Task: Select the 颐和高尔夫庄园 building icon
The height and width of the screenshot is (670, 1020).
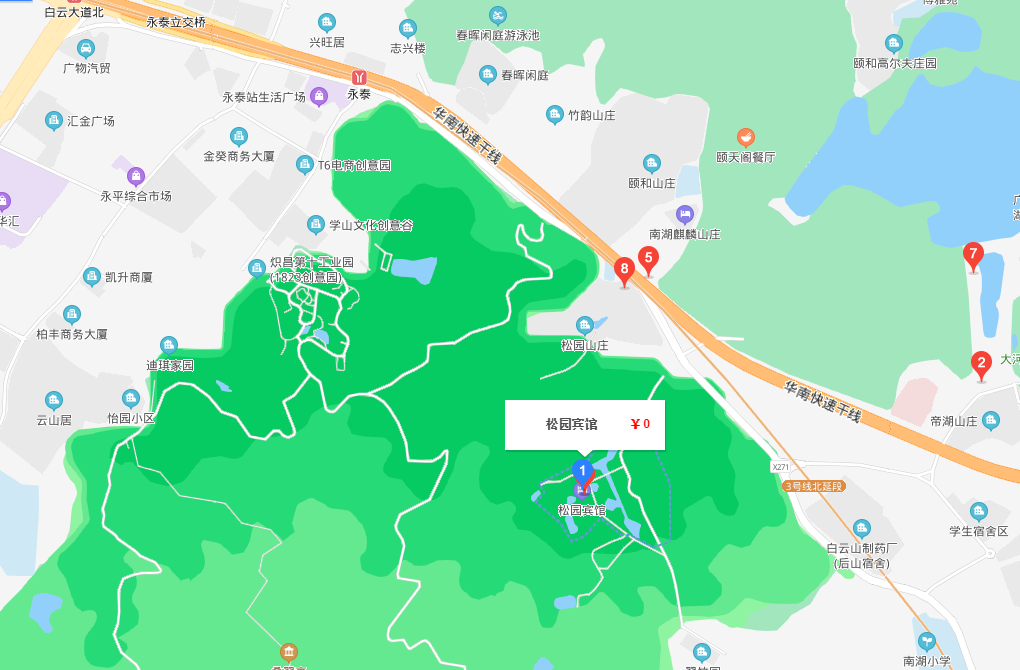Action: click(894, 44)
